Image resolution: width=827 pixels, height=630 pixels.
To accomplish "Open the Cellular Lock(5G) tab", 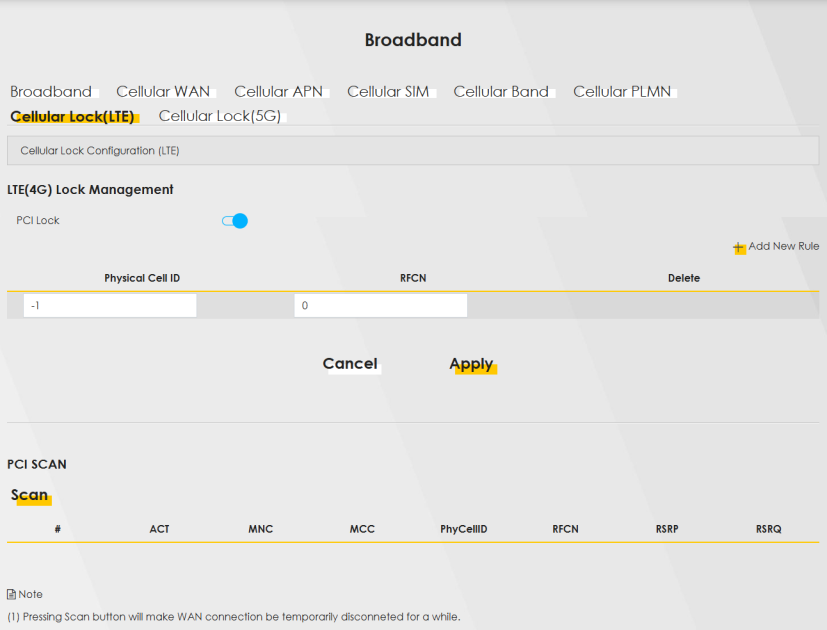I will click(x=220, y=116).
